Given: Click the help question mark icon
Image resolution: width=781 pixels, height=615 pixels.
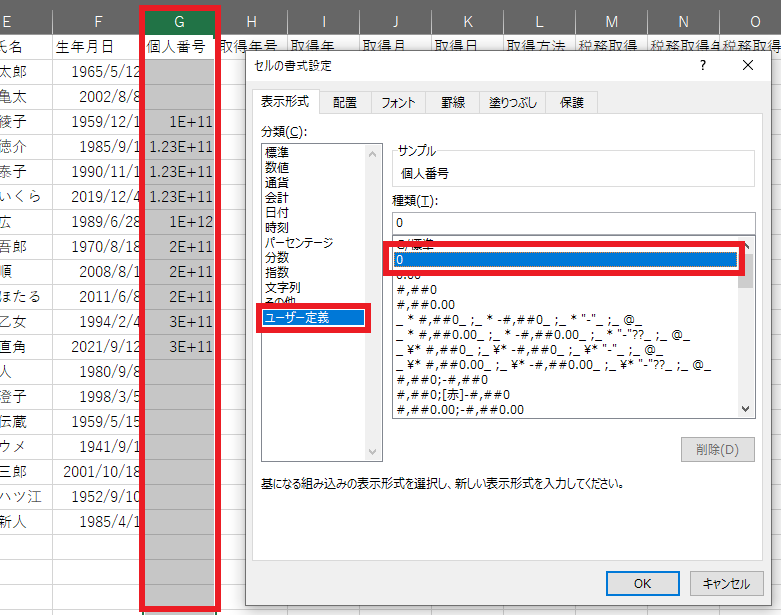Looking at the screenshot, I should coord(703,66).
